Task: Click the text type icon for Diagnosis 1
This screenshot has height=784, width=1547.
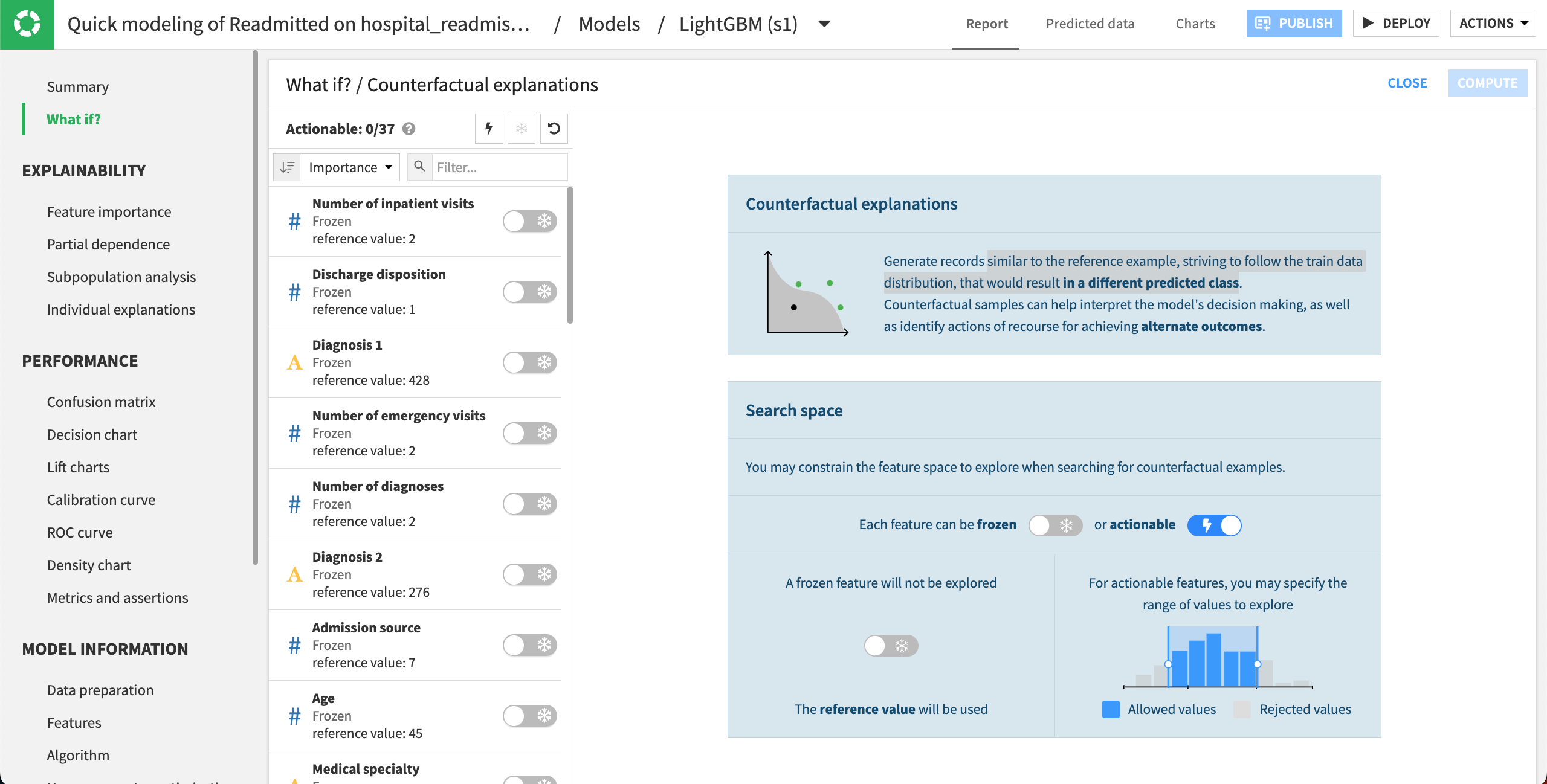Action: point(294,362)
